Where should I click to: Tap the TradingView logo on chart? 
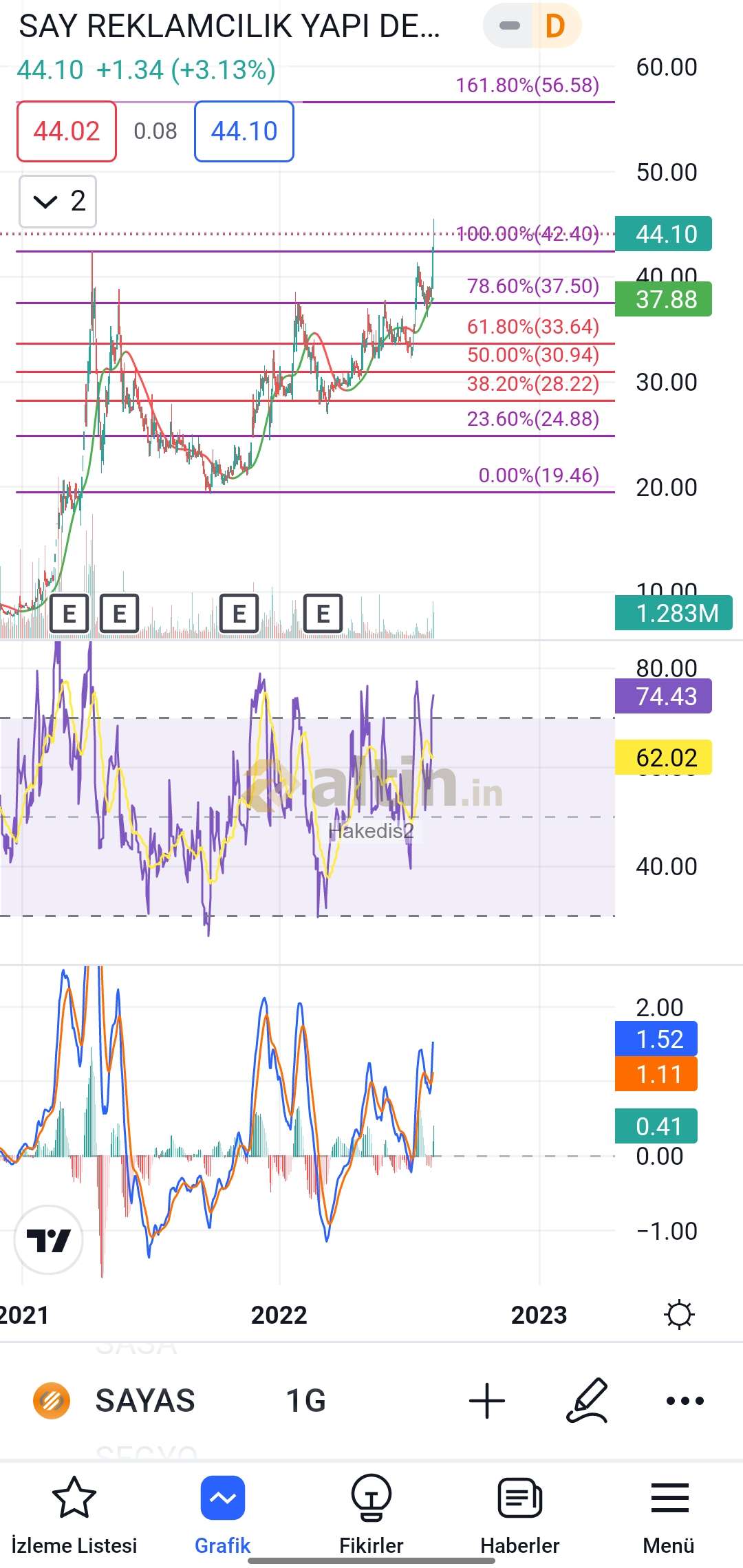(48, 1240)
